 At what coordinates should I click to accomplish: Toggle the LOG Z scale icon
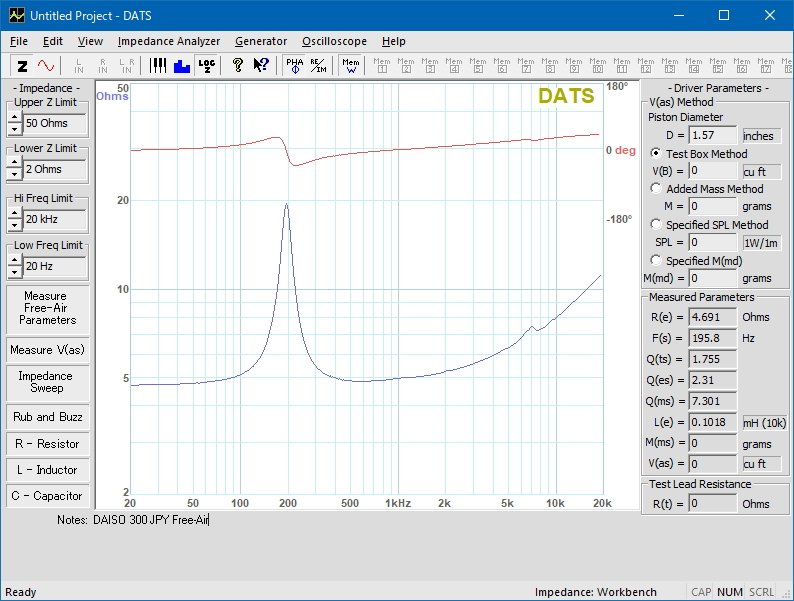click(207, 65)
